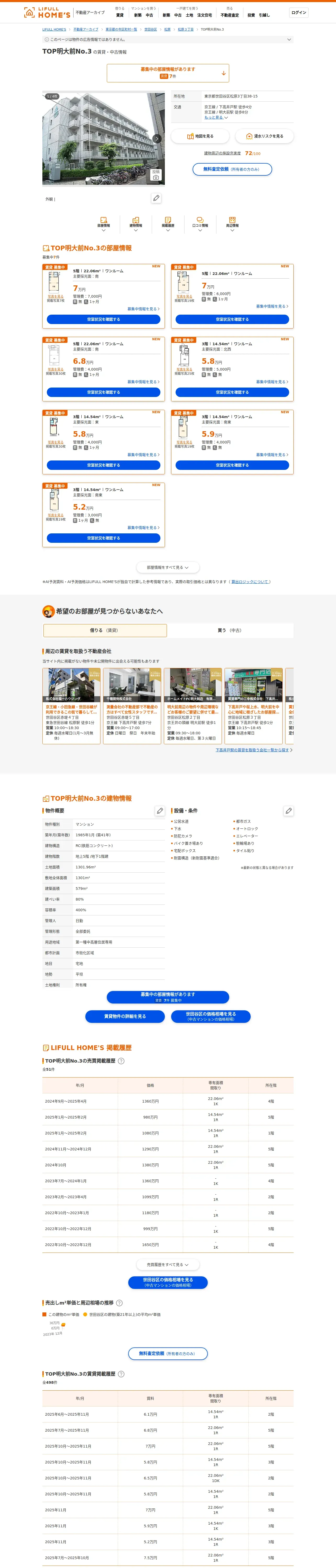
Task: Open the main building exterior photo
Action: 104,139
